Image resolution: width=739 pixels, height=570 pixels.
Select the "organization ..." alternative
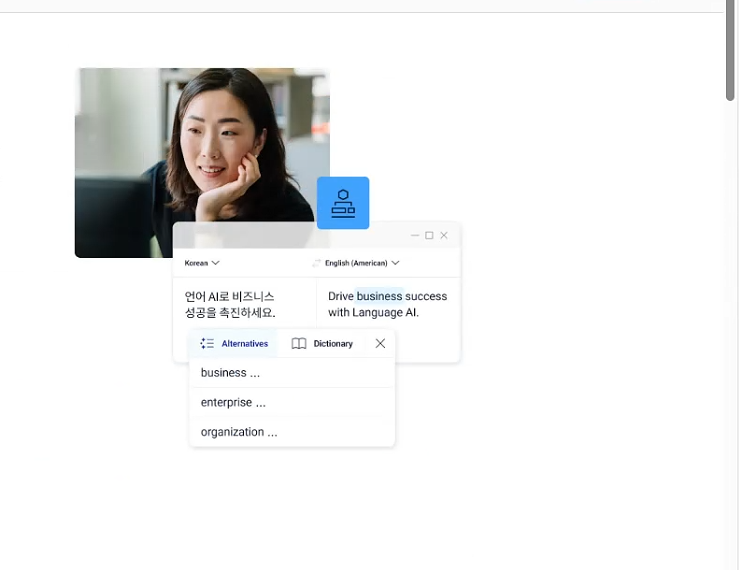click(292, 432)
